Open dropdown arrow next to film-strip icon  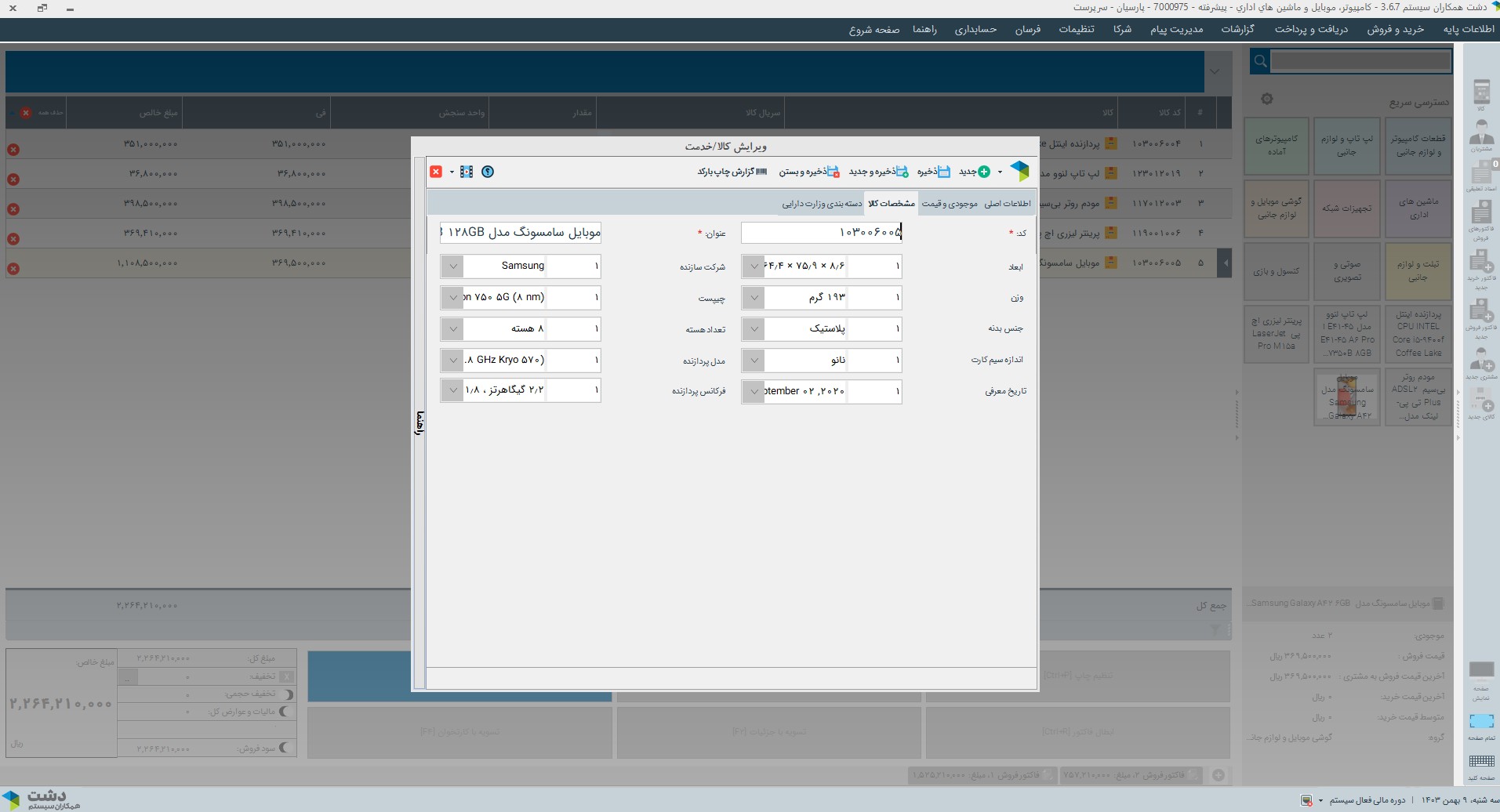[452, 172]
